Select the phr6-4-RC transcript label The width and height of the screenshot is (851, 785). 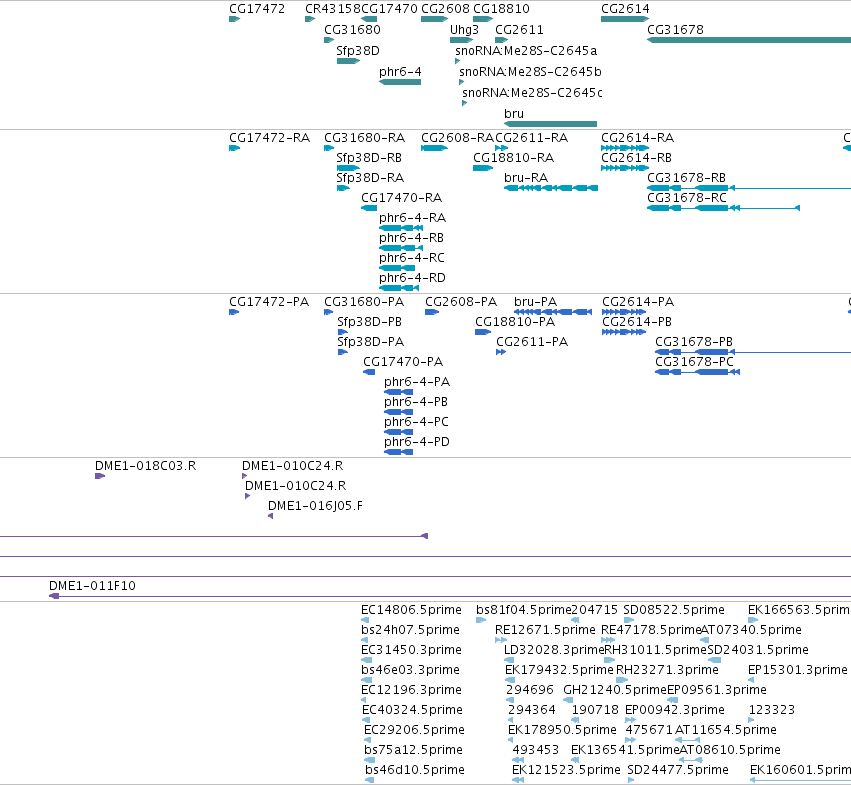click(x=411, y=258)
